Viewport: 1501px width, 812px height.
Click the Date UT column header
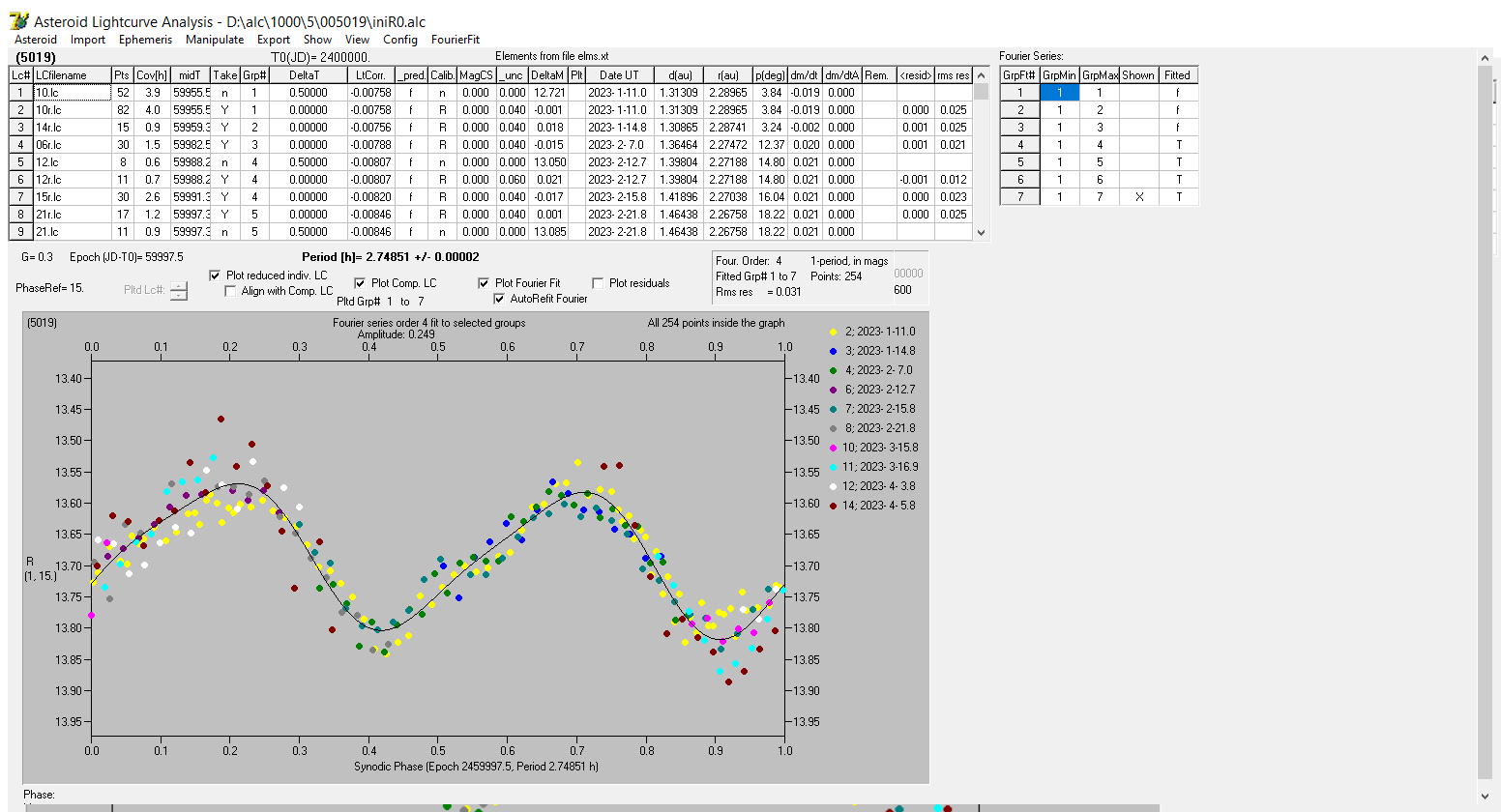(619, 75)
